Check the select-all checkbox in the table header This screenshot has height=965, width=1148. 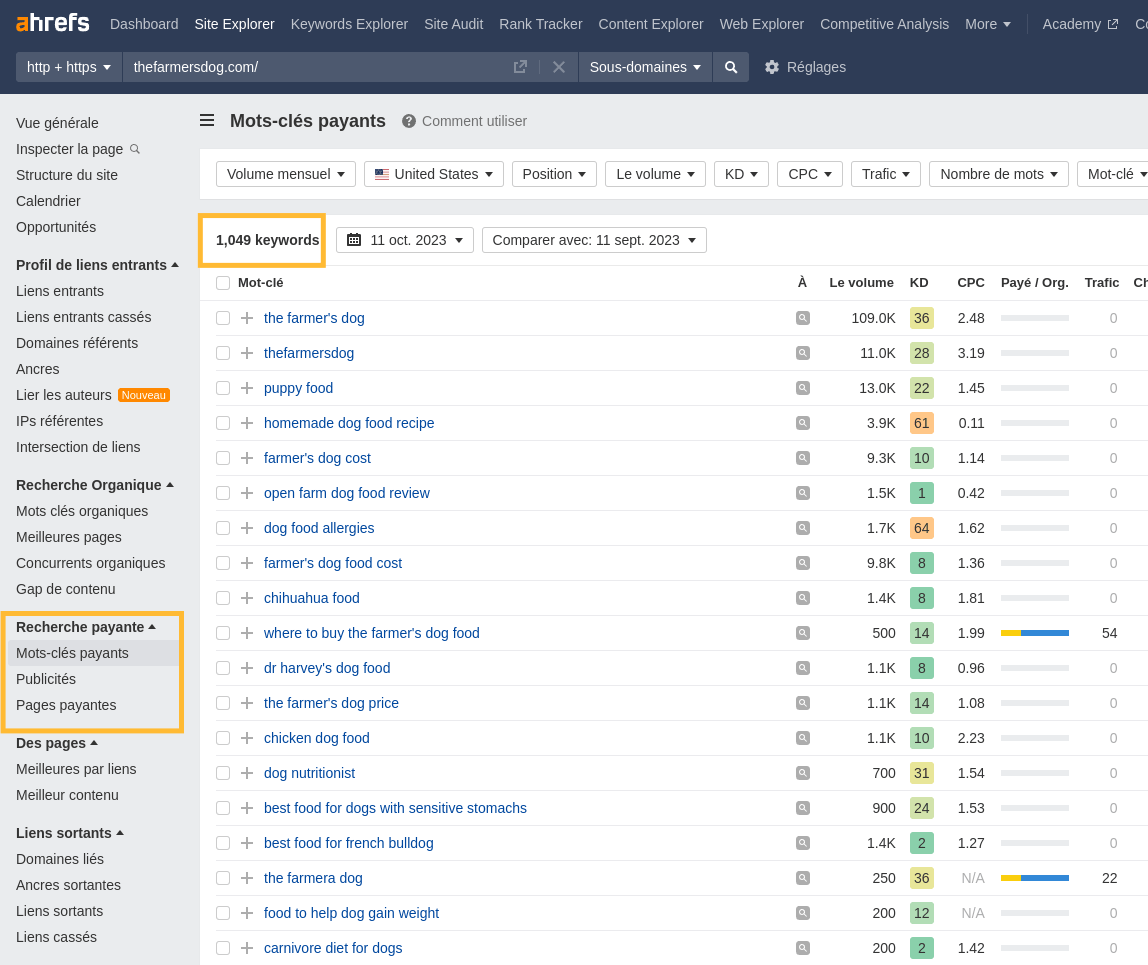[222, 283]
